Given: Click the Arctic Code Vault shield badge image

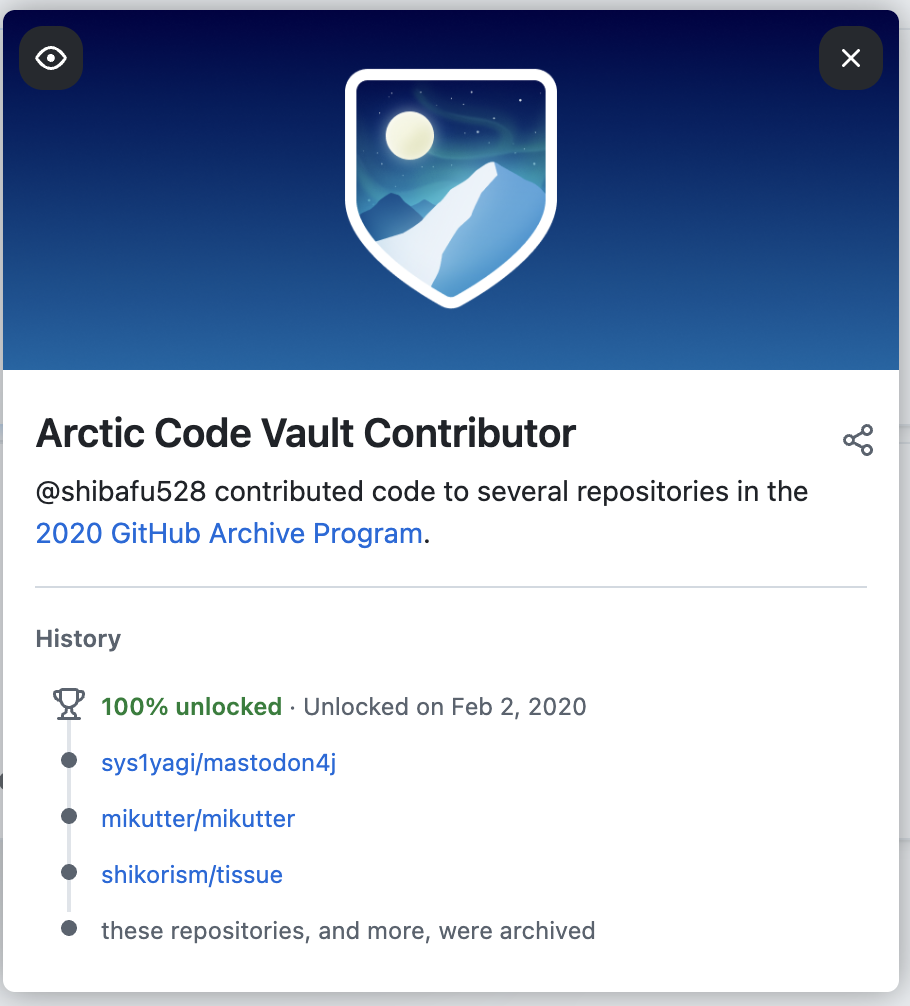Looking at the screenshot, I should pos(451,188).
